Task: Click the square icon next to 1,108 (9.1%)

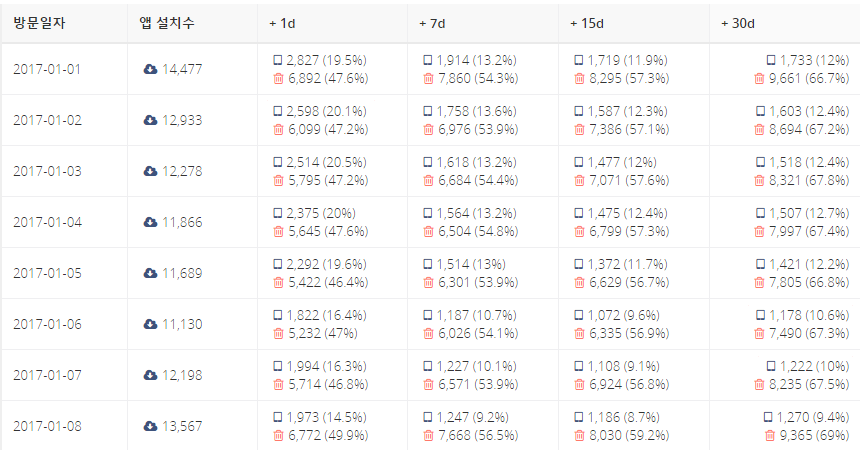Action: (579, 366)
